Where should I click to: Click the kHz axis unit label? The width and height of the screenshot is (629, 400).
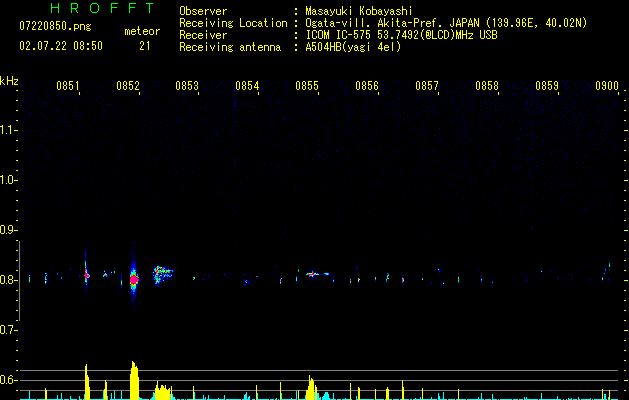point(9,81)
